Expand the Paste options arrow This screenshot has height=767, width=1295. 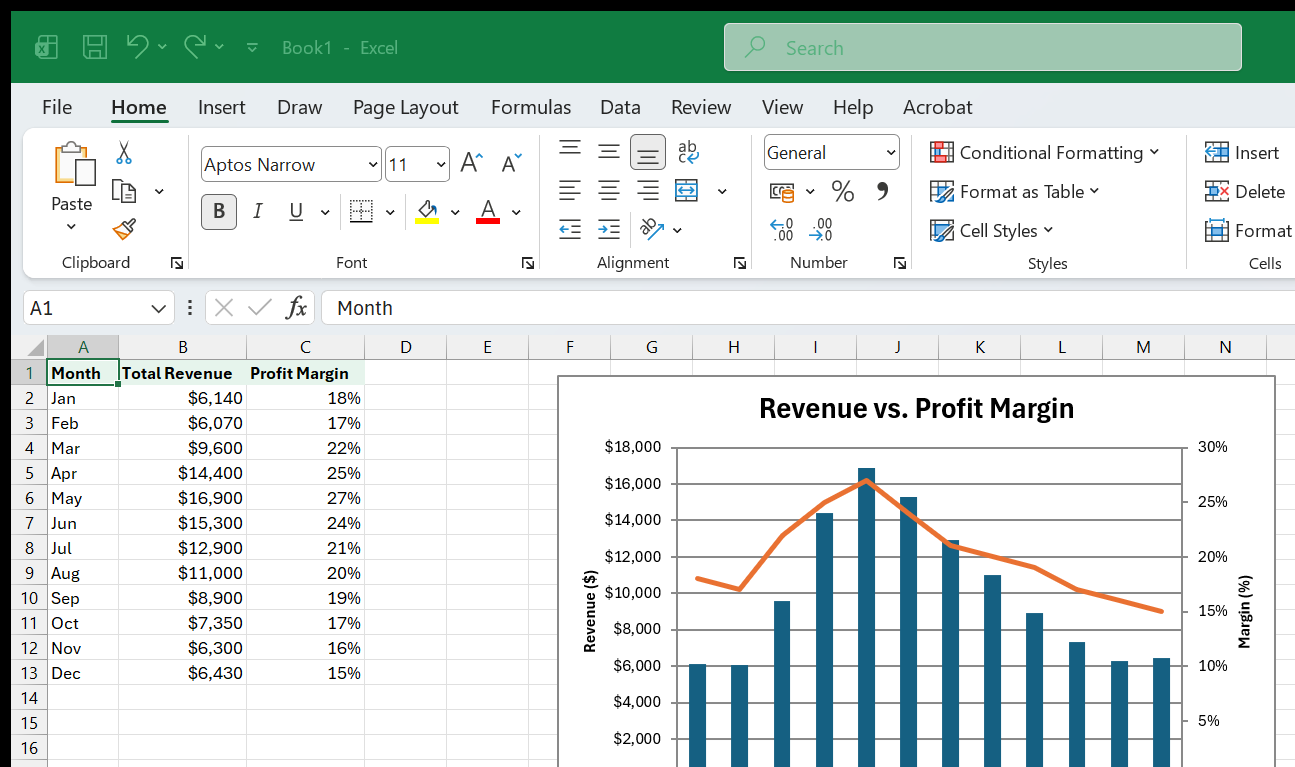coord(71,227)
